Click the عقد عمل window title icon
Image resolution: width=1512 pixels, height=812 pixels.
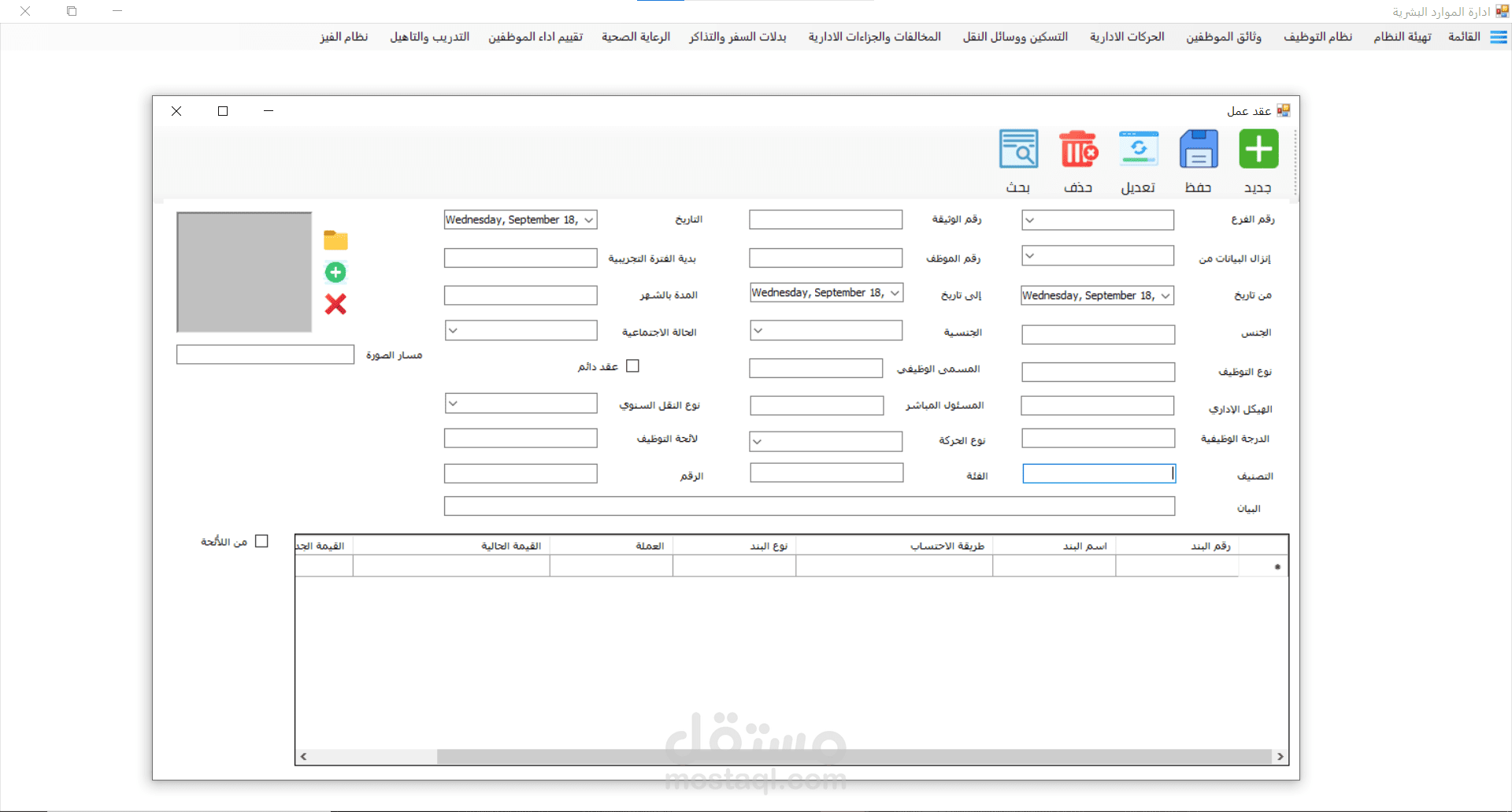1284,110
